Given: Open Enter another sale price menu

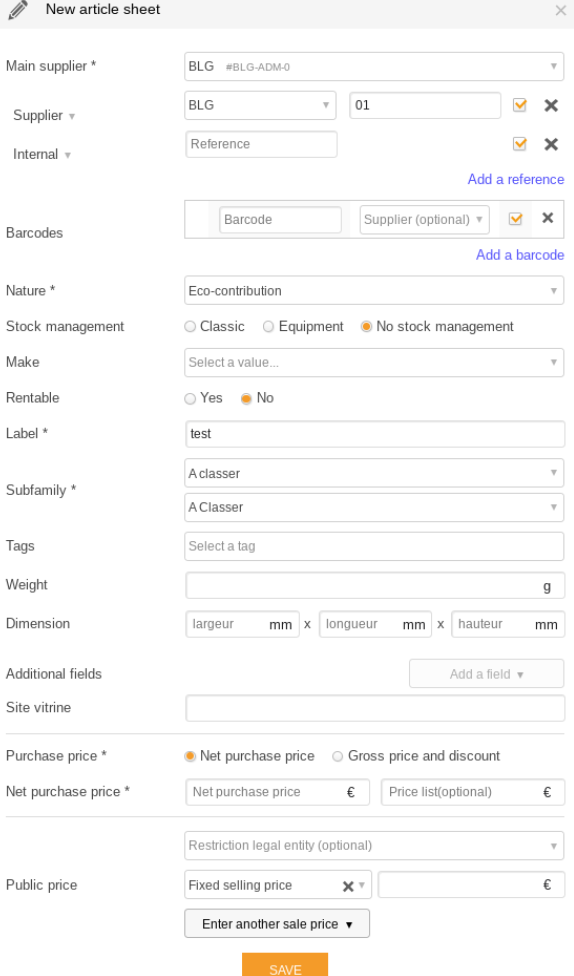Looking at the screenshot, I should click(x=277, y=924).
